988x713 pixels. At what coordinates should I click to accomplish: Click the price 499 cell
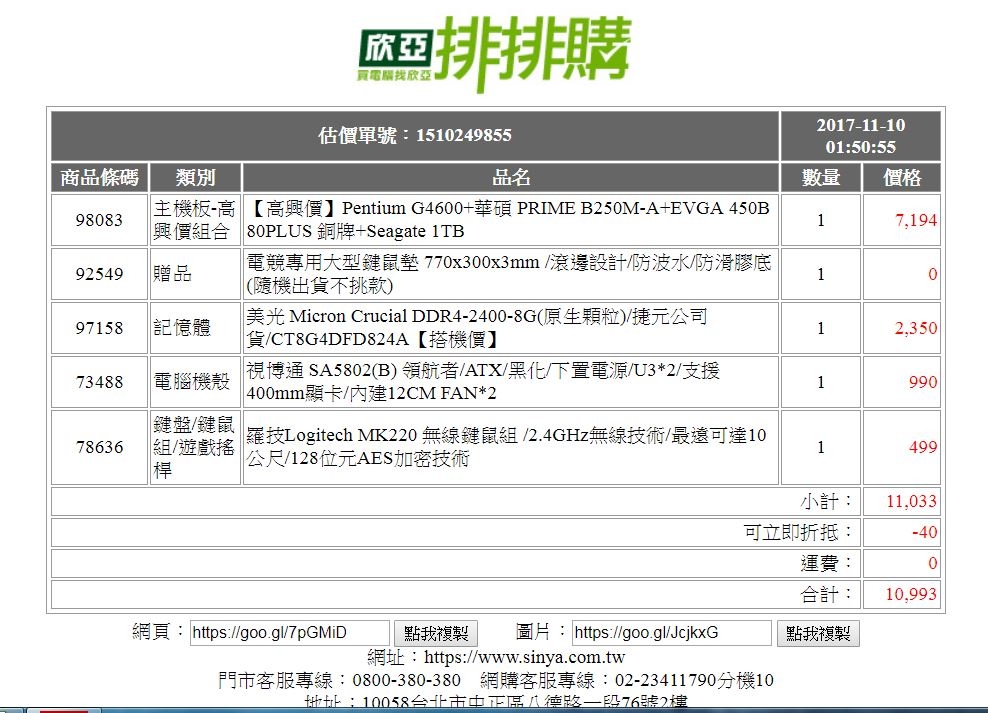coord(902,447)
